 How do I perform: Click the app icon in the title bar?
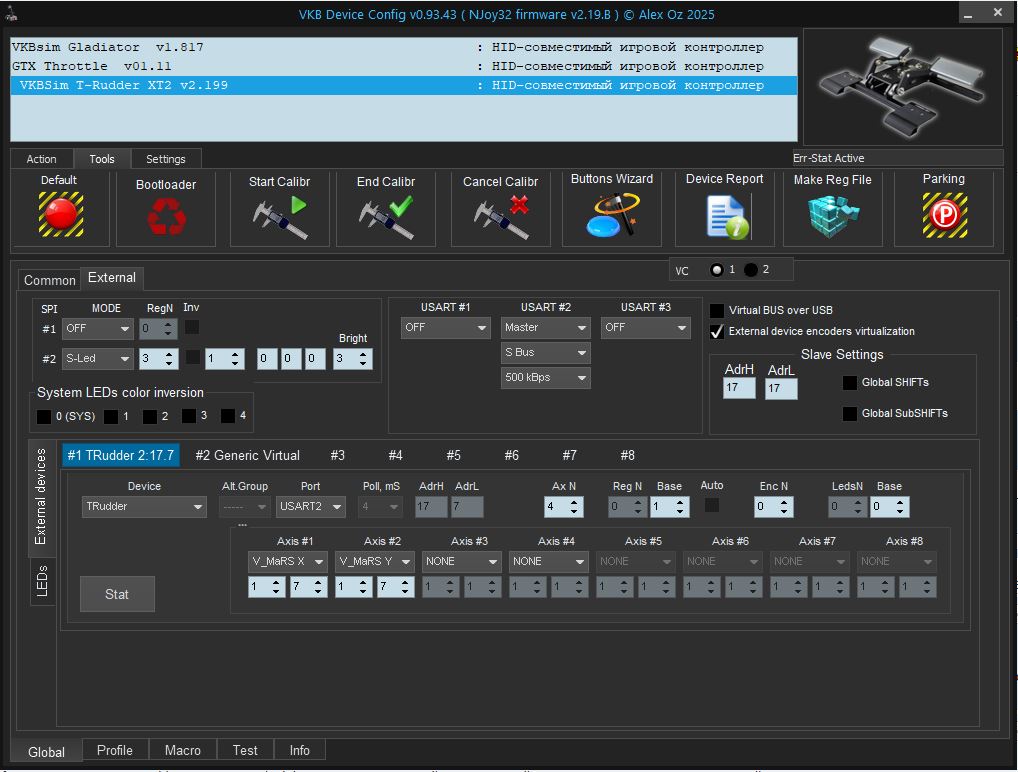[11, 14]
